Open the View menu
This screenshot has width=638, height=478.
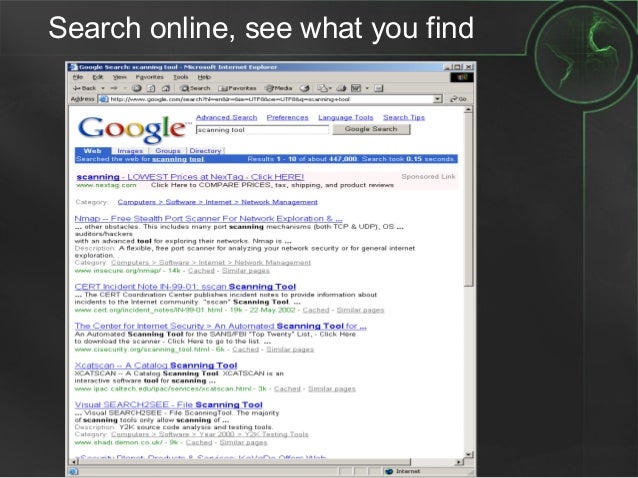120,77
